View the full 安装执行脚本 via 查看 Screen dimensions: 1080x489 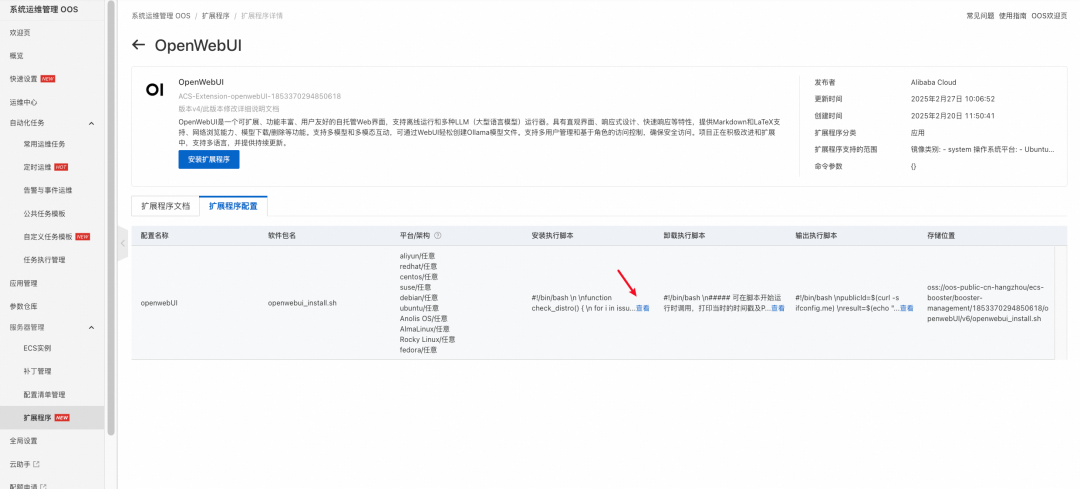642,308
